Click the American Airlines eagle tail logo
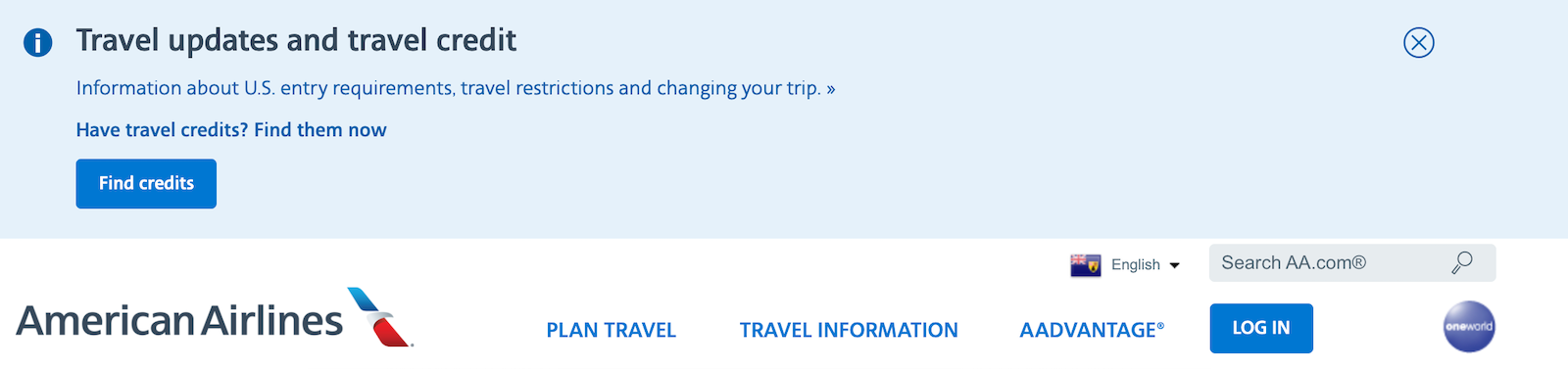This screenshot has height=369, width=1568. click(380, 317)
